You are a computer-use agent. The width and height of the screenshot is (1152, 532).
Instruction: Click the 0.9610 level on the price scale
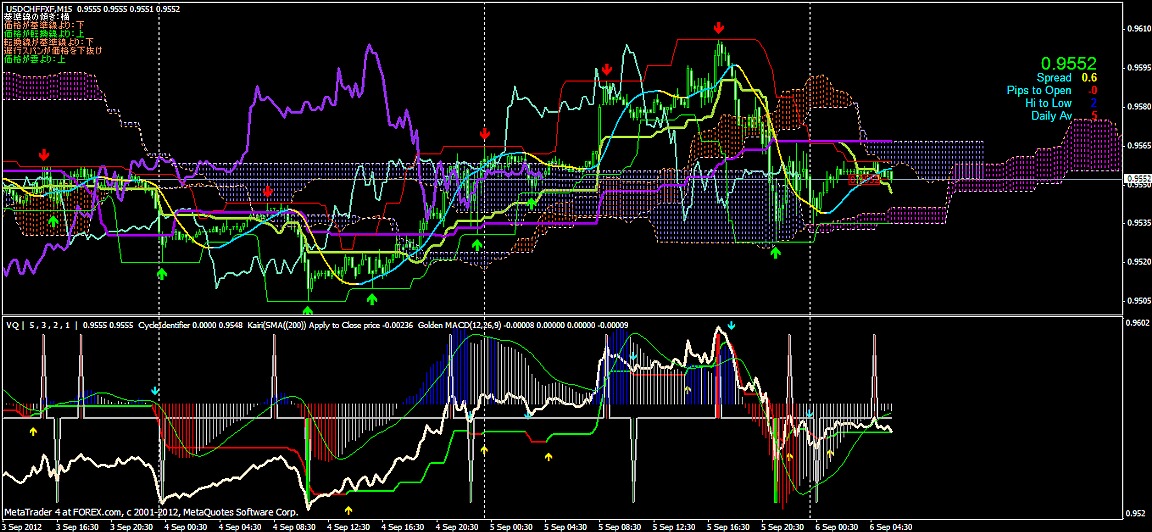tap(1137, 29)
